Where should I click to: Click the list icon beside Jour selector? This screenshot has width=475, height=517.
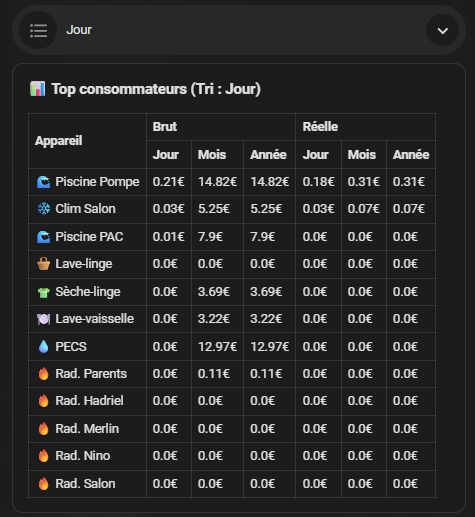pos(38,31)
